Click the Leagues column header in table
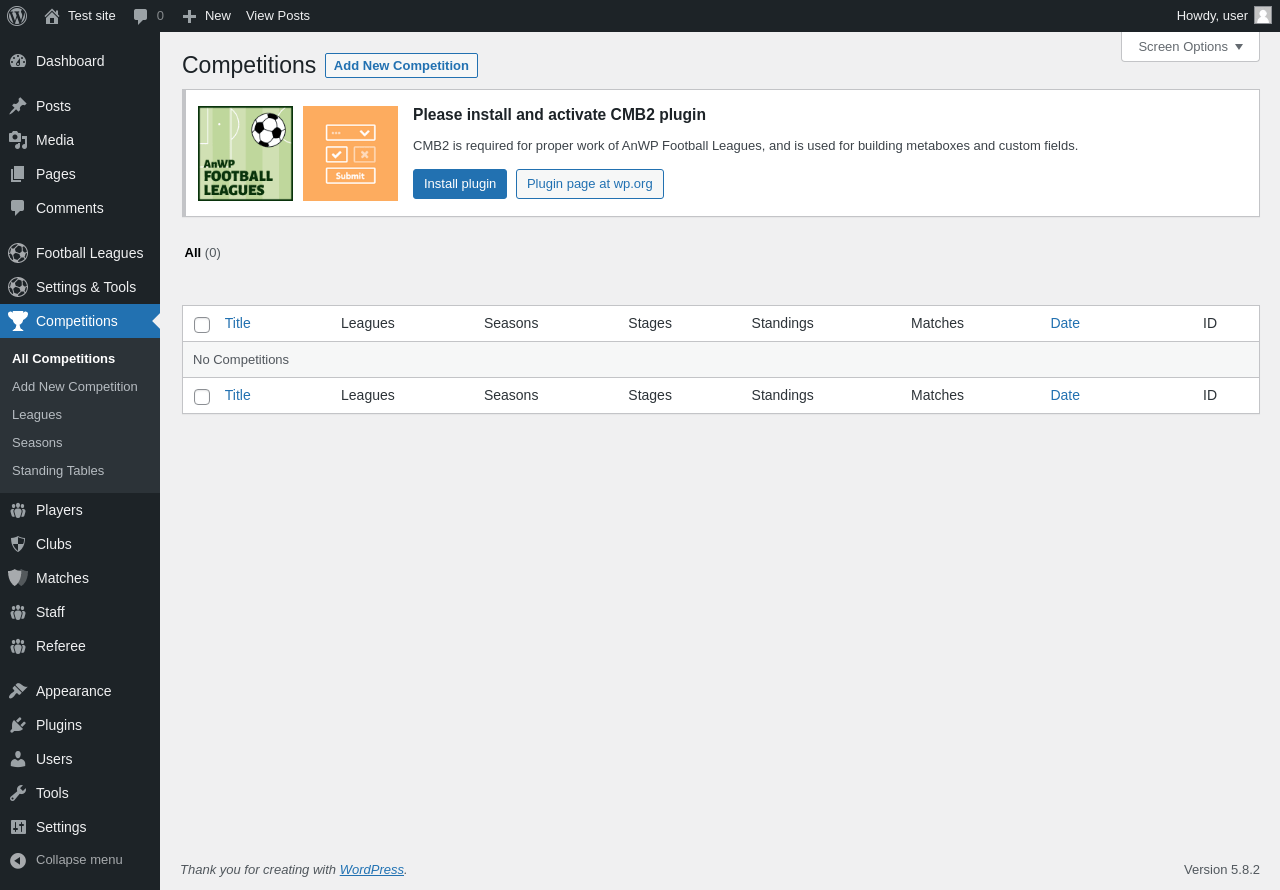This screenshot has height=890, width=1280. click(368, 323)
